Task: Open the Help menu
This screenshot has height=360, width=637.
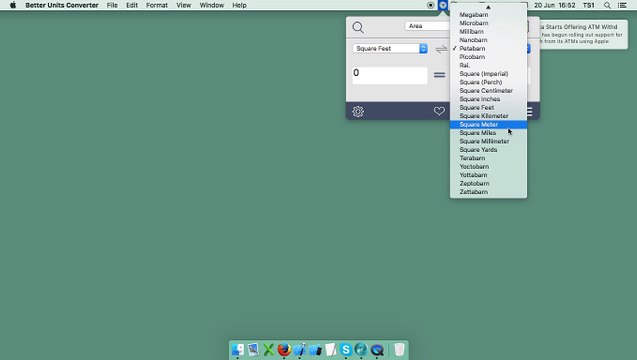Action: (239, 5)
